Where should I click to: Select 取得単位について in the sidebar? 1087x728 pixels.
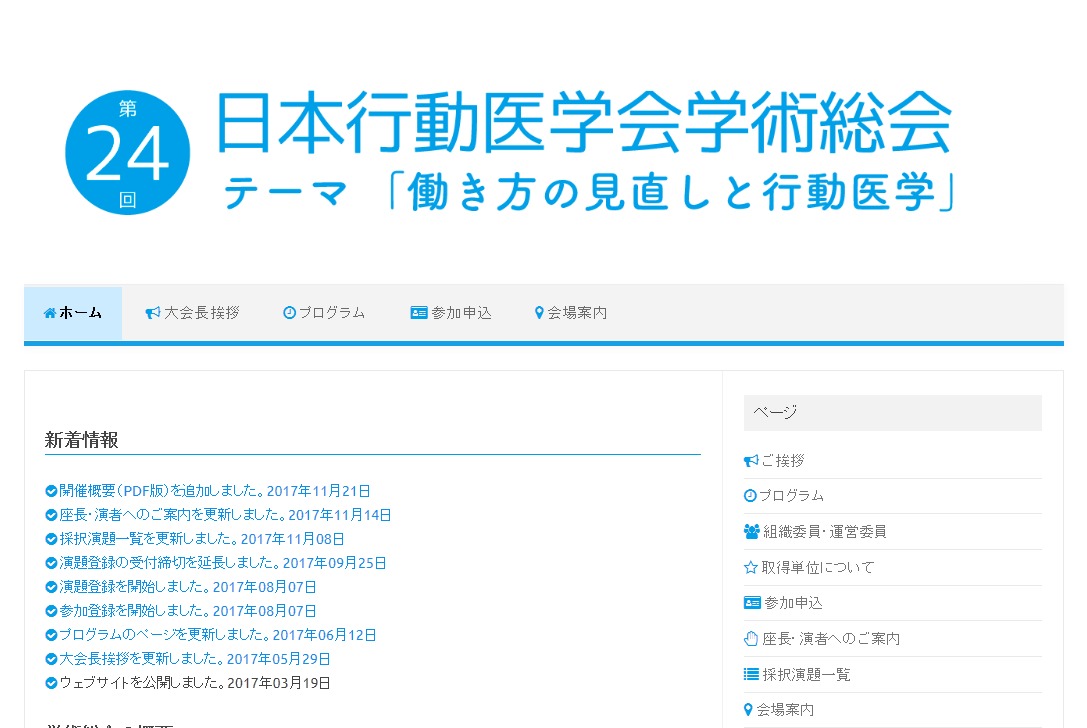(818, 568)
